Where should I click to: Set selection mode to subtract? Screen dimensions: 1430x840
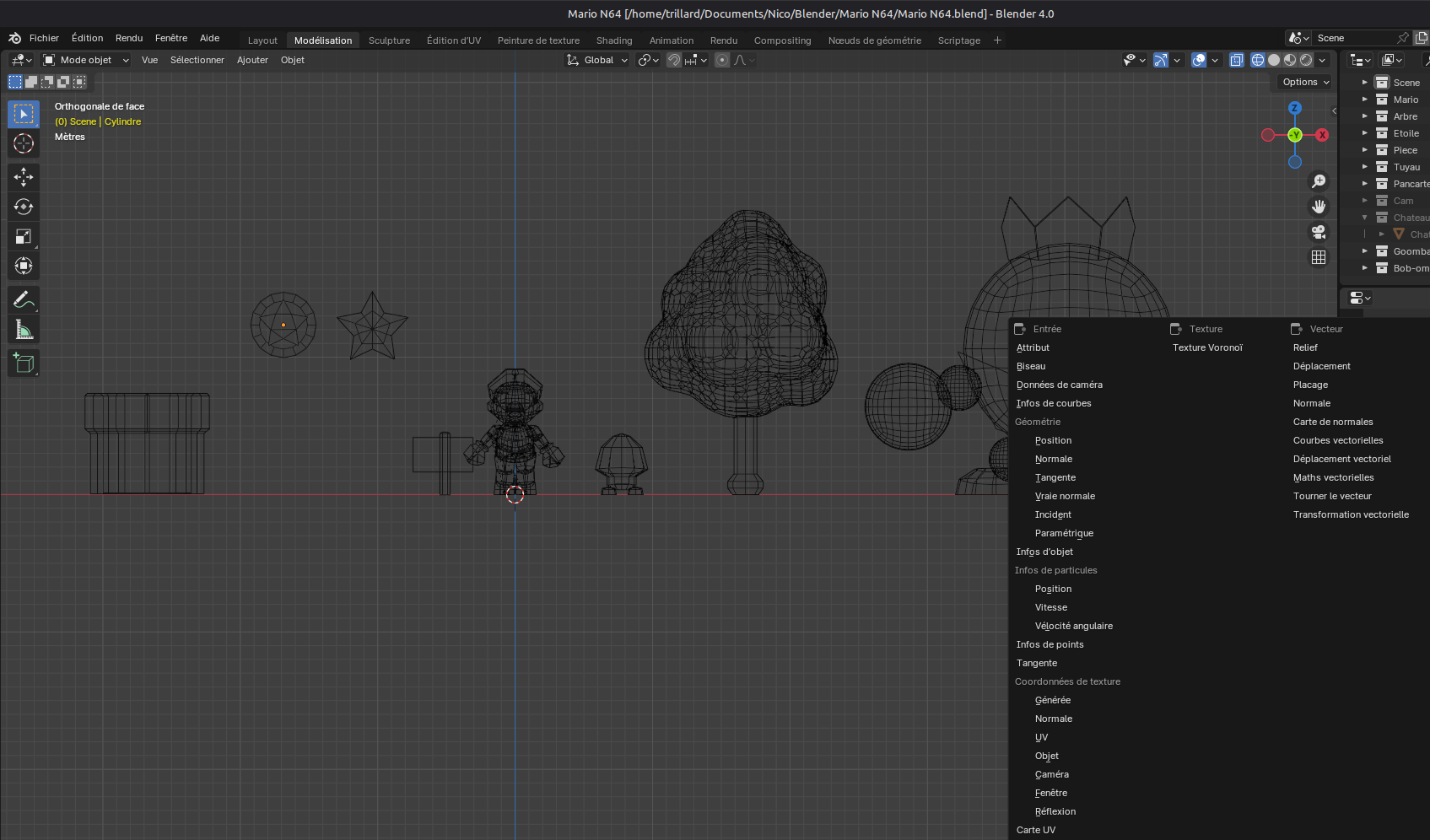(x=47, y=82)
